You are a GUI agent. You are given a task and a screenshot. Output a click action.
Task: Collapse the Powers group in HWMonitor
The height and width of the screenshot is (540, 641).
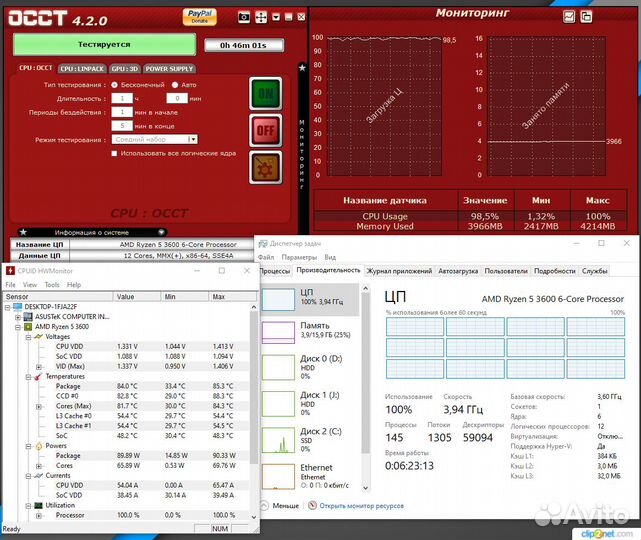point(28,446)
